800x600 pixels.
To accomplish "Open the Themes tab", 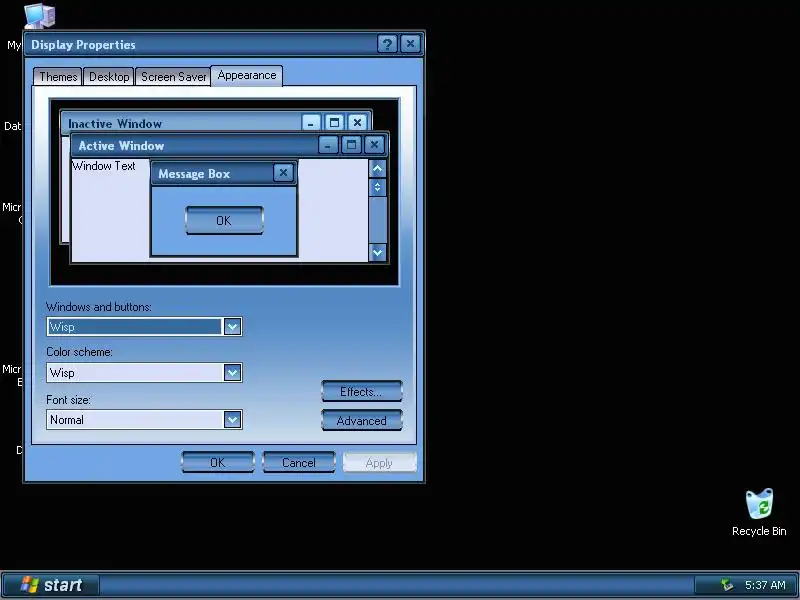I will pyautogui.click(x=58, y=77).
